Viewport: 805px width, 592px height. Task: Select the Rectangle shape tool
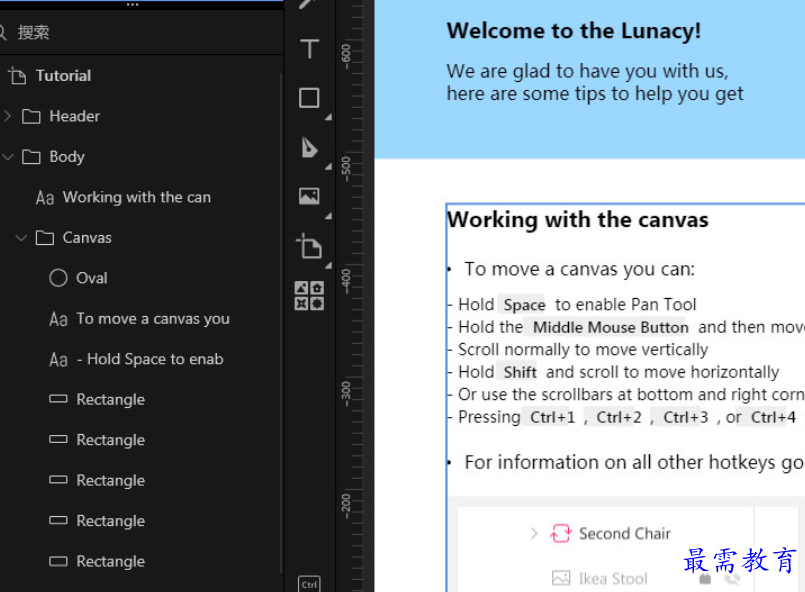pyautogui.click(x=309, y=98)
